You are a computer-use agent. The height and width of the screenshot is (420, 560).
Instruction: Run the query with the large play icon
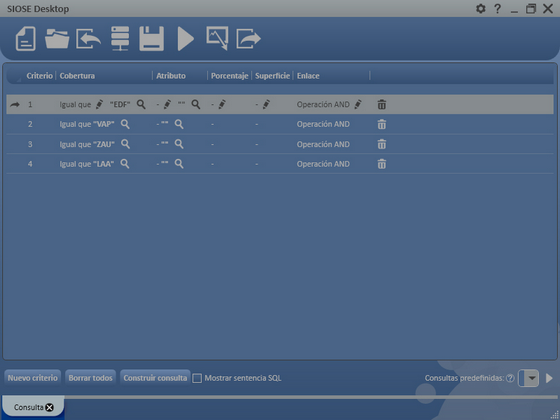point(186,39)
